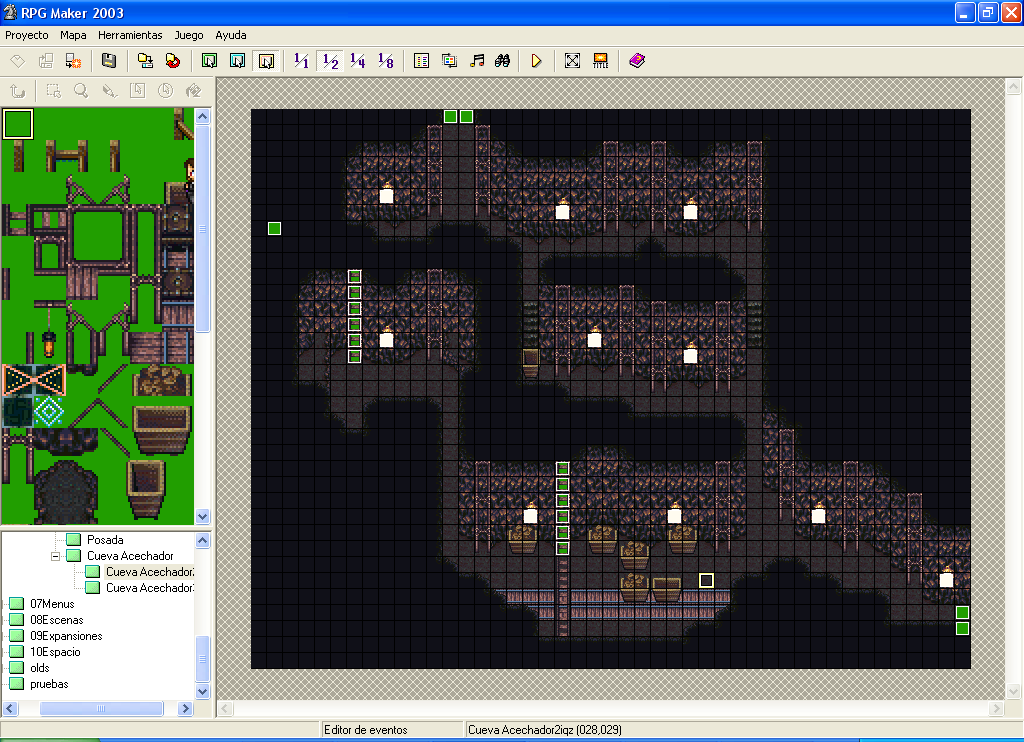Click the Undo arrow icon
This screenshot has height=742, width=1024.
pyautogui.click(x=18, y=91)
